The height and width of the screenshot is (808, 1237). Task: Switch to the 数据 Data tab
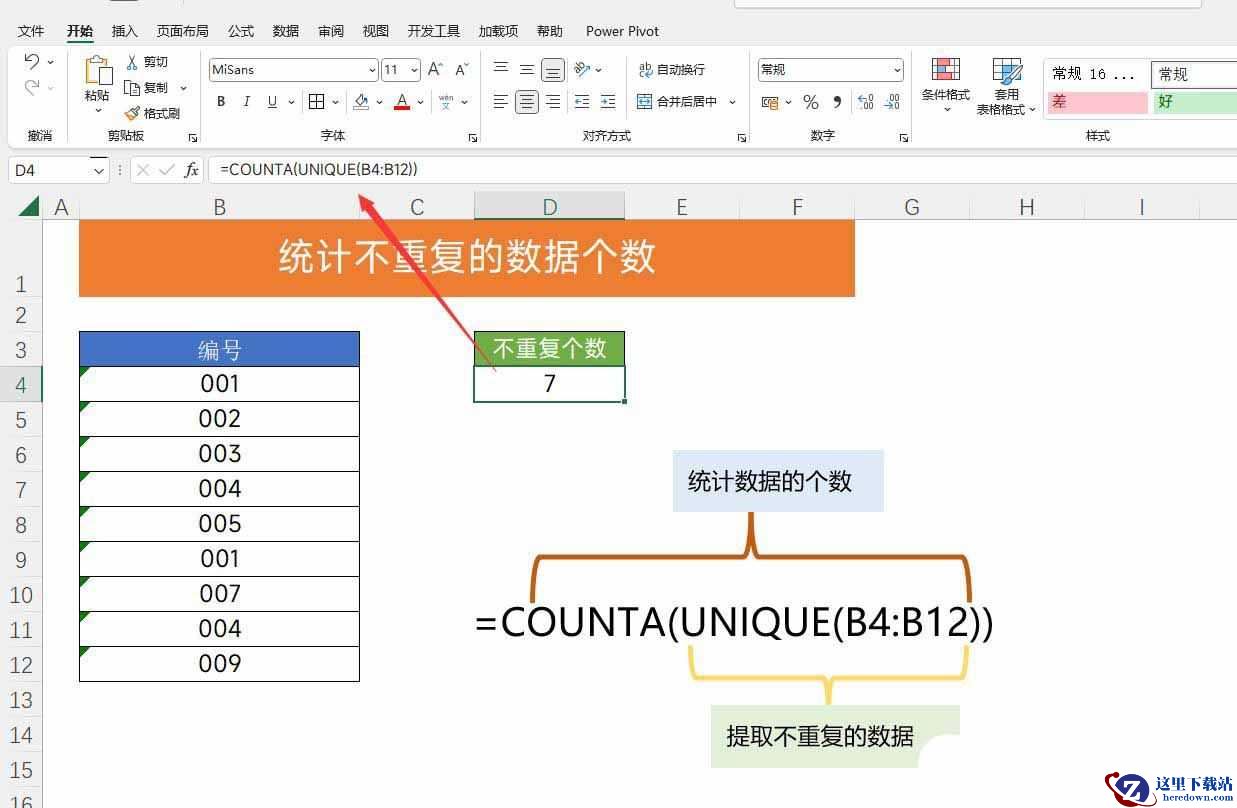(x=286, y=32)
